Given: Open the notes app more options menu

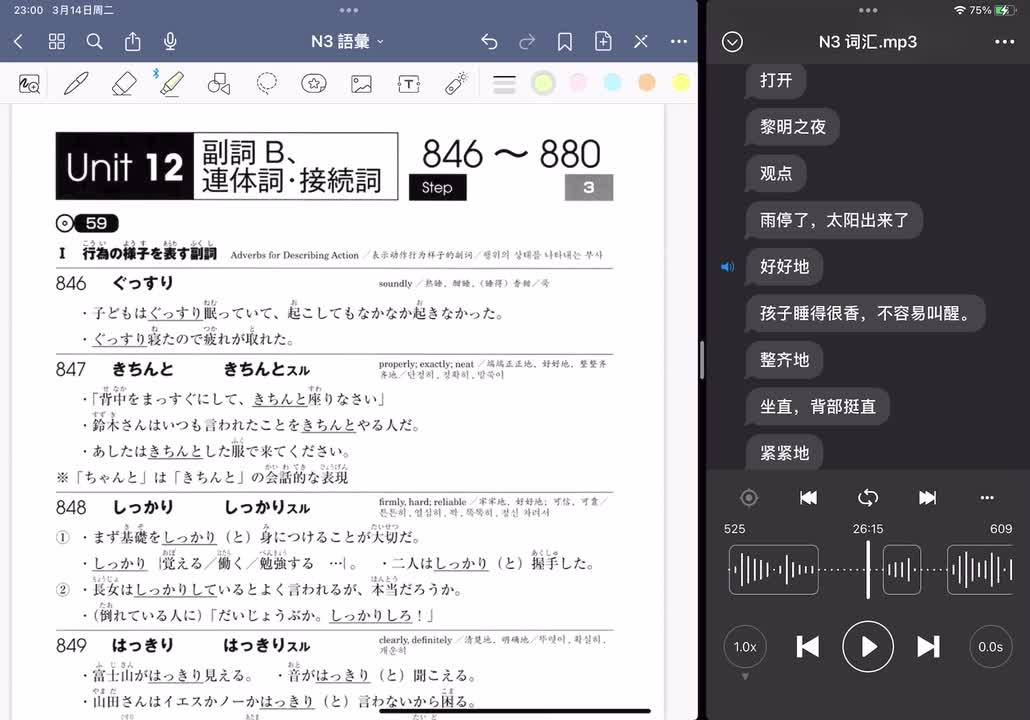Looking at the screenshot, I should pyautogui.click(x=679, y=41).
